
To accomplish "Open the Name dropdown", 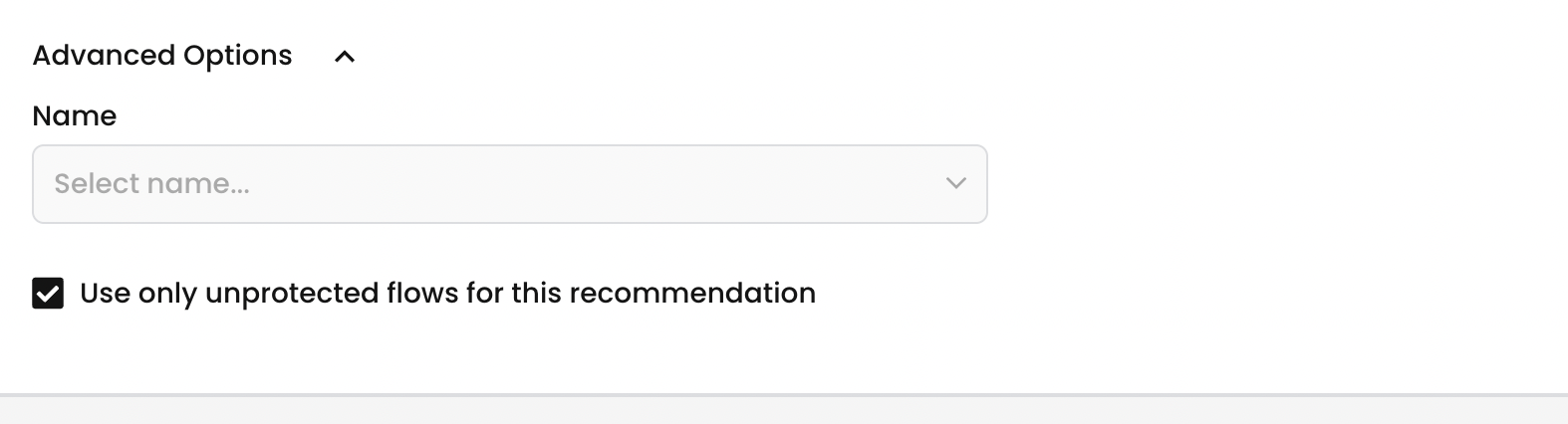I will [x=509, y=184].
